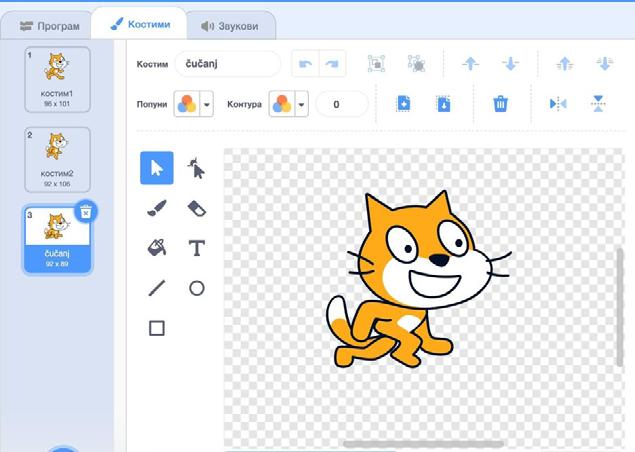Open the Костими tab
The image size is (635, 452).
[140, 24]
